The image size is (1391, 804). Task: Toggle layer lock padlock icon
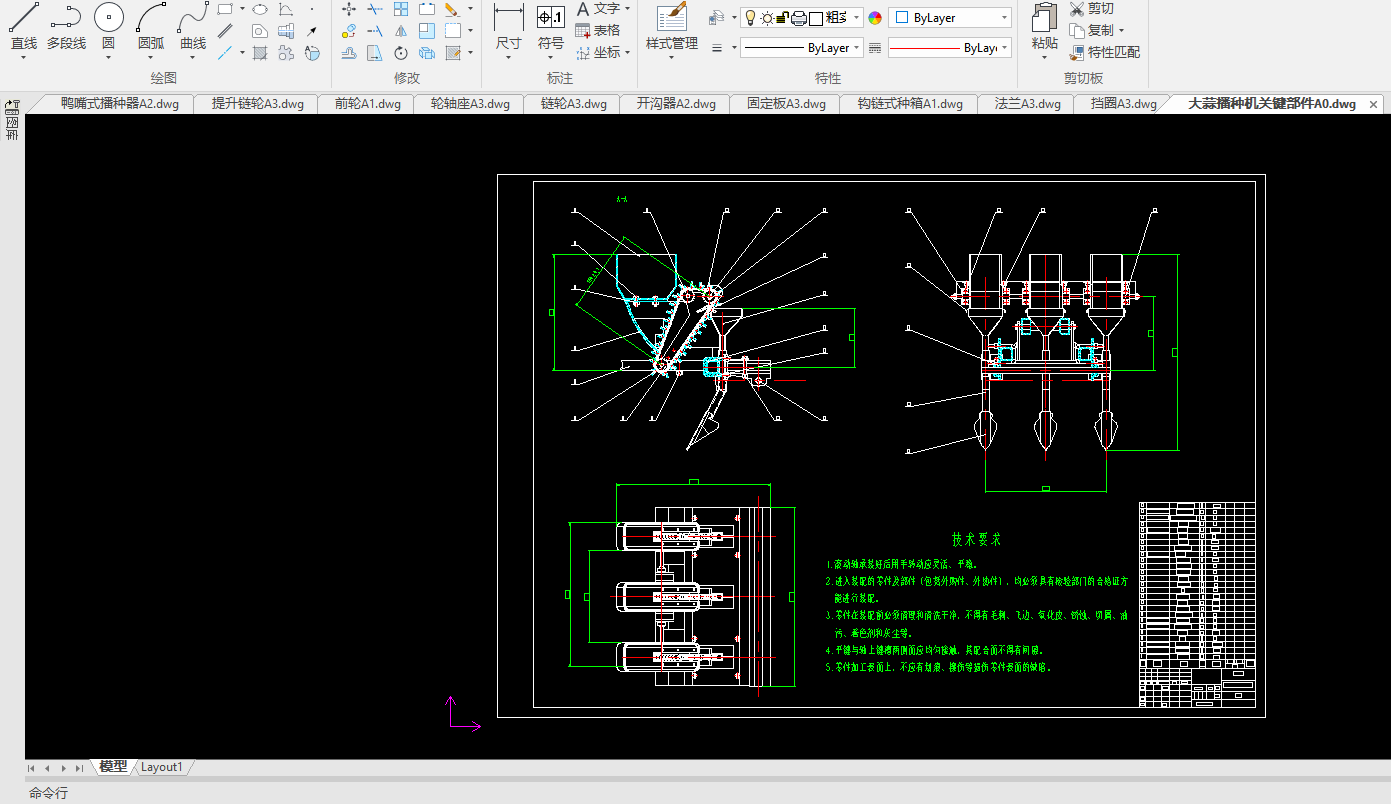783,18
